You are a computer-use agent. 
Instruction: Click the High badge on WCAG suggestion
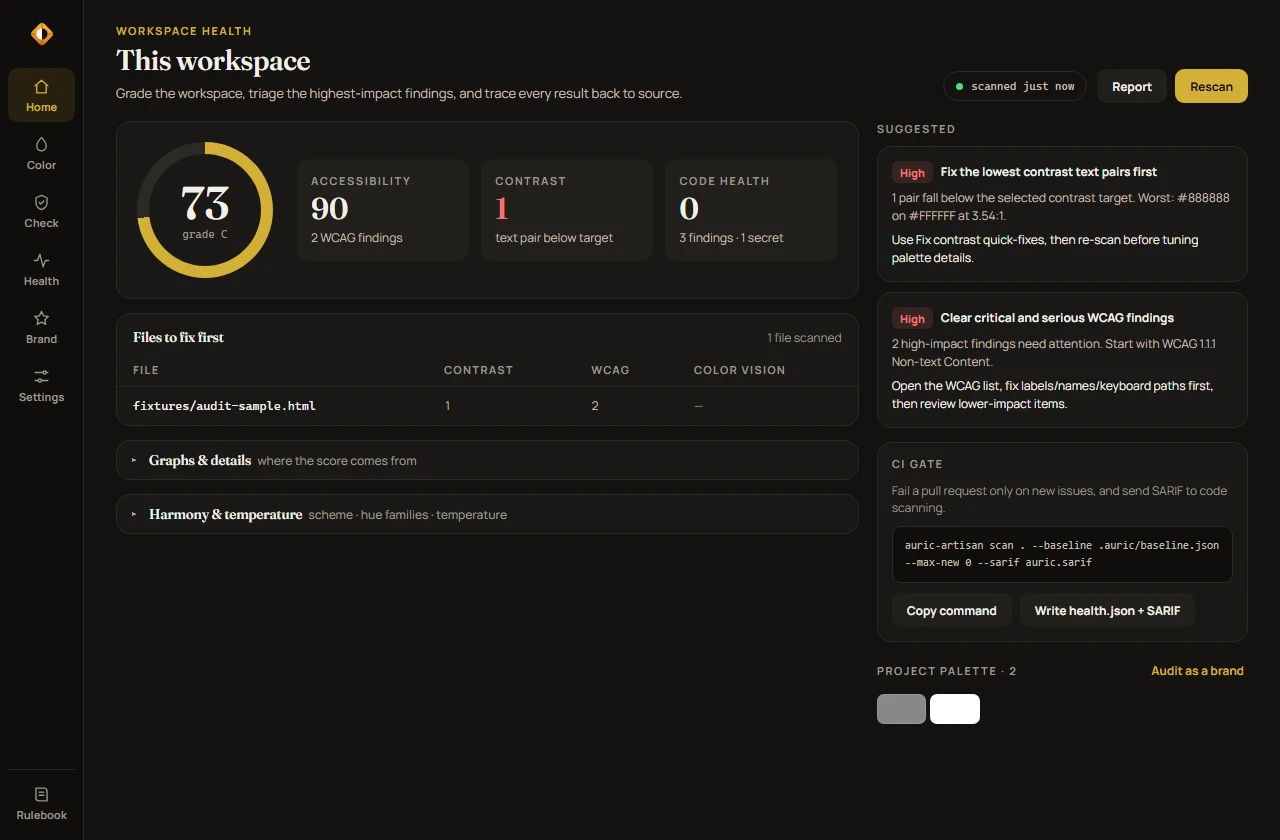(x=912, y=319)
